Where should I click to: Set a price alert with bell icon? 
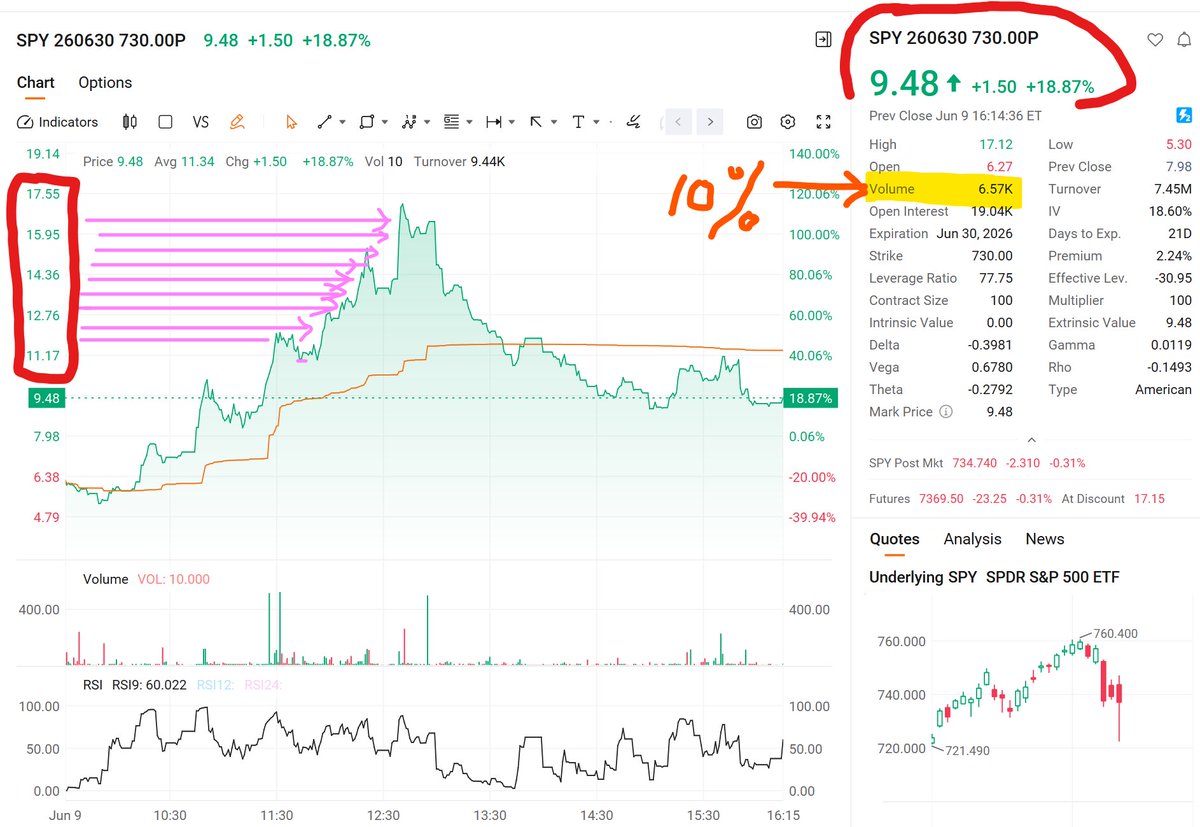pos(1184,40)
